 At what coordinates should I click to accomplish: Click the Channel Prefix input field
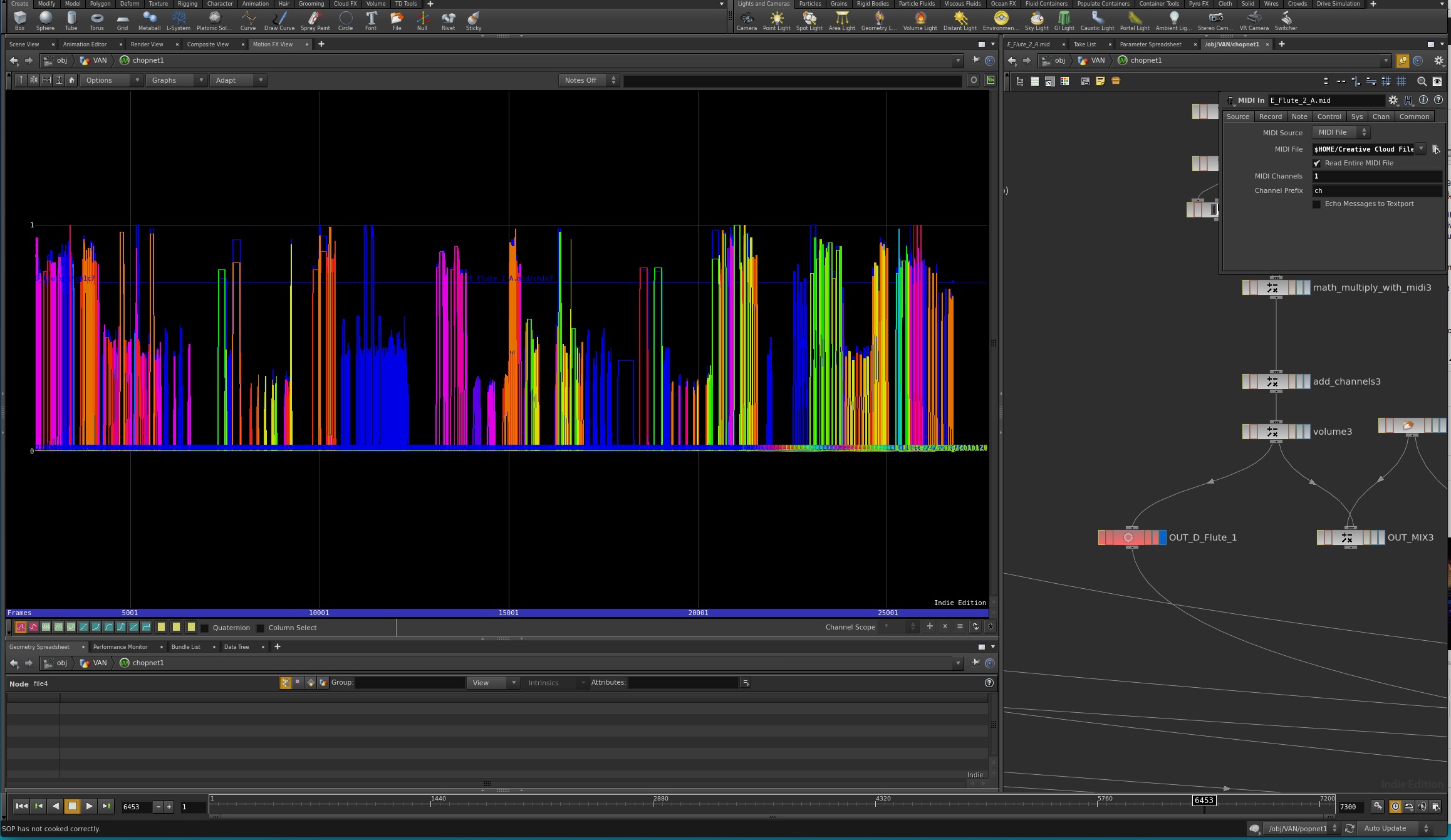pos(1376,190)
